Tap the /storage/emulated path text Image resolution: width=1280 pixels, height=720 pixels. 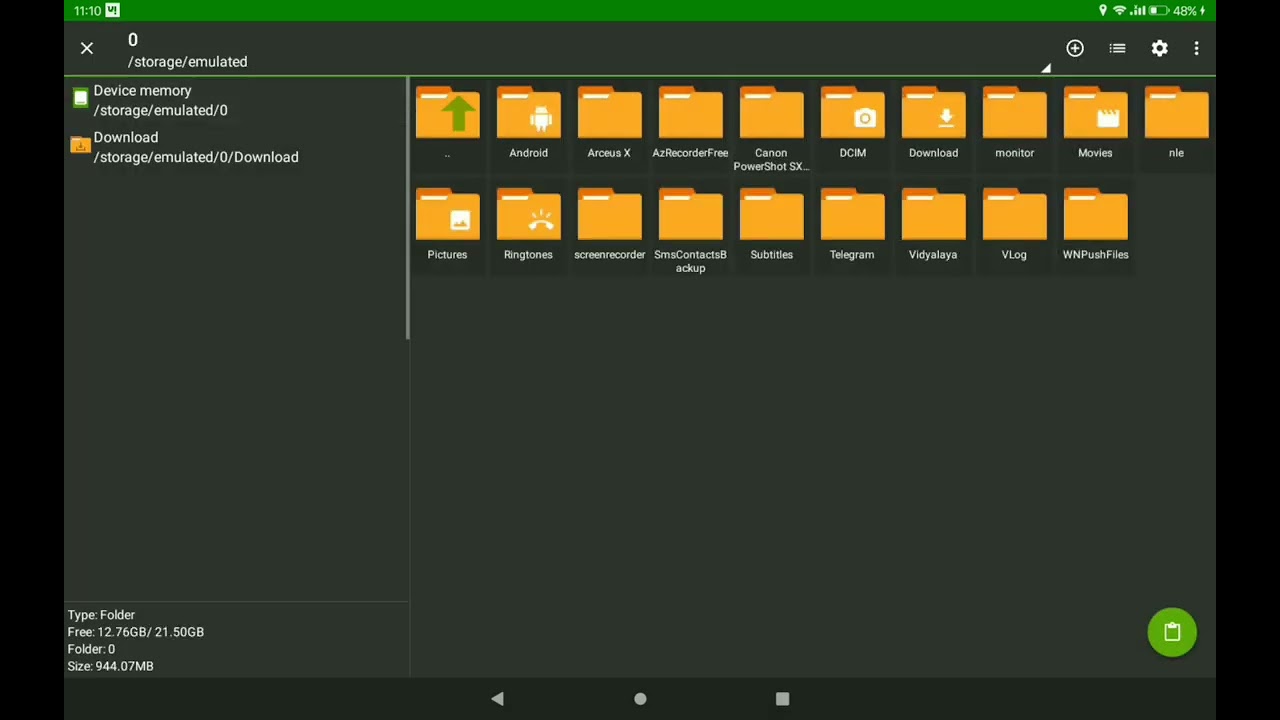(x=187, y=62)
